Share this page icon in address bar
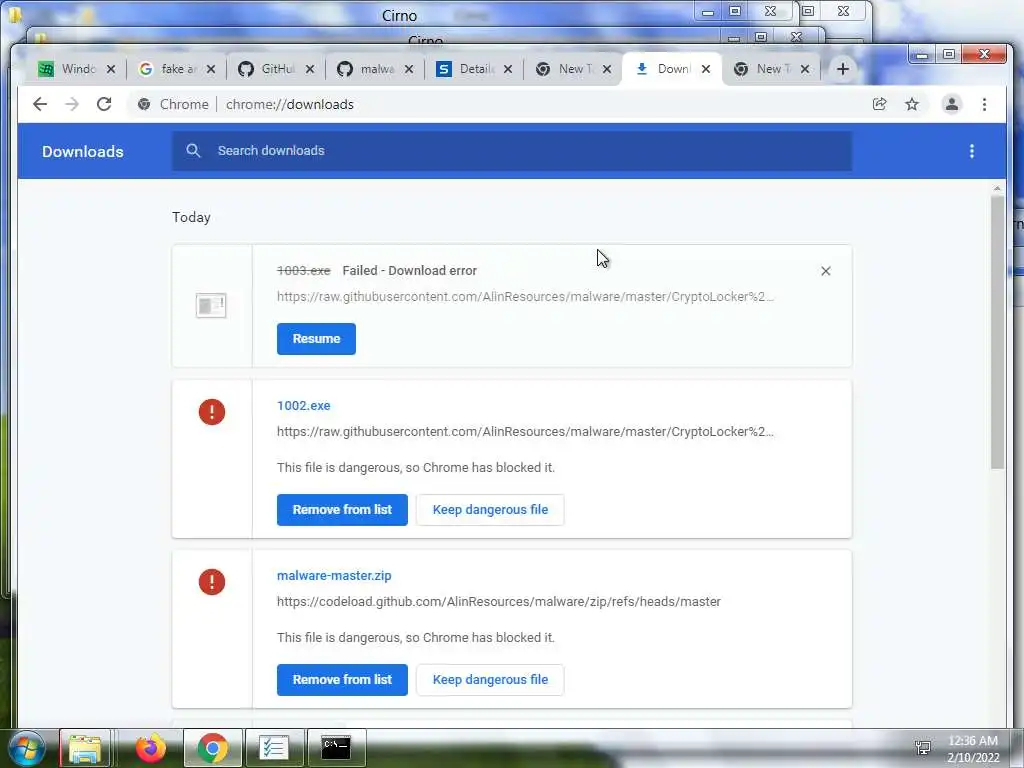The image size is (1024, 768). [880, 104]
